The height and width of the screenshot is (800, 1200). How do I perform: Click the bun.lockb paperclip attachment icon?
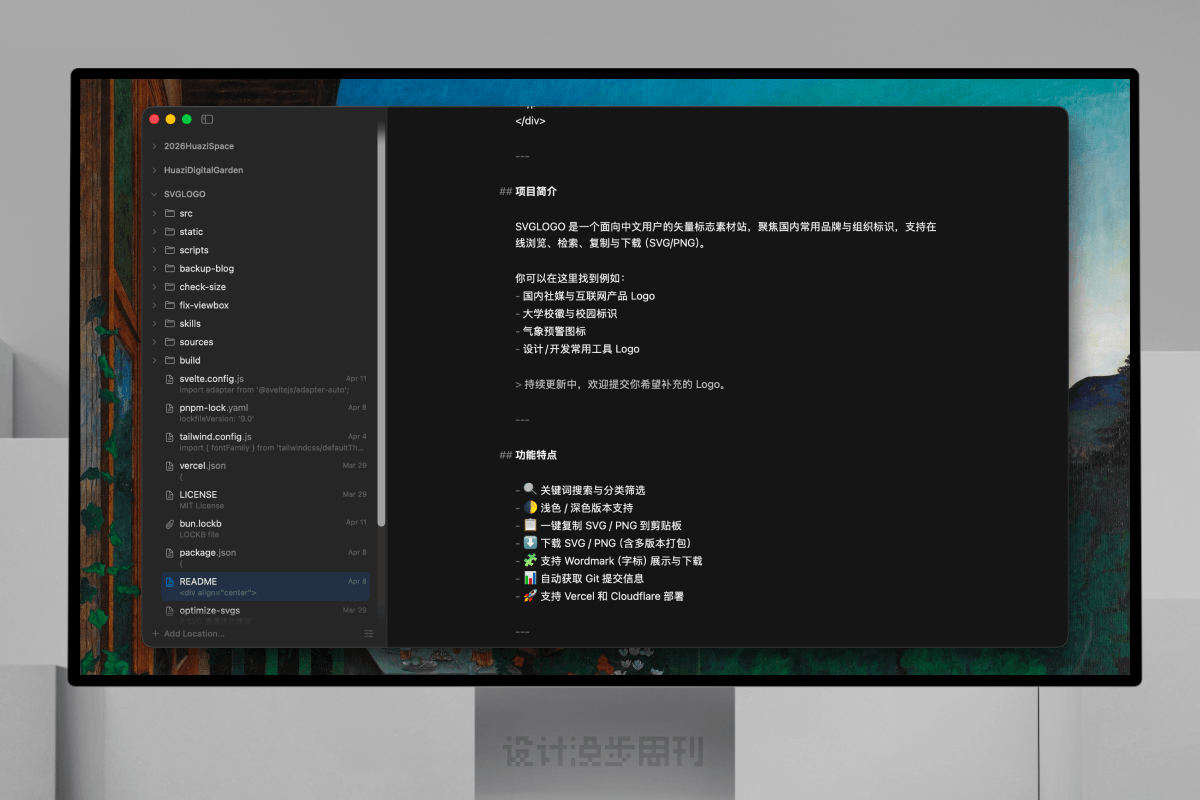pos(170,524)
